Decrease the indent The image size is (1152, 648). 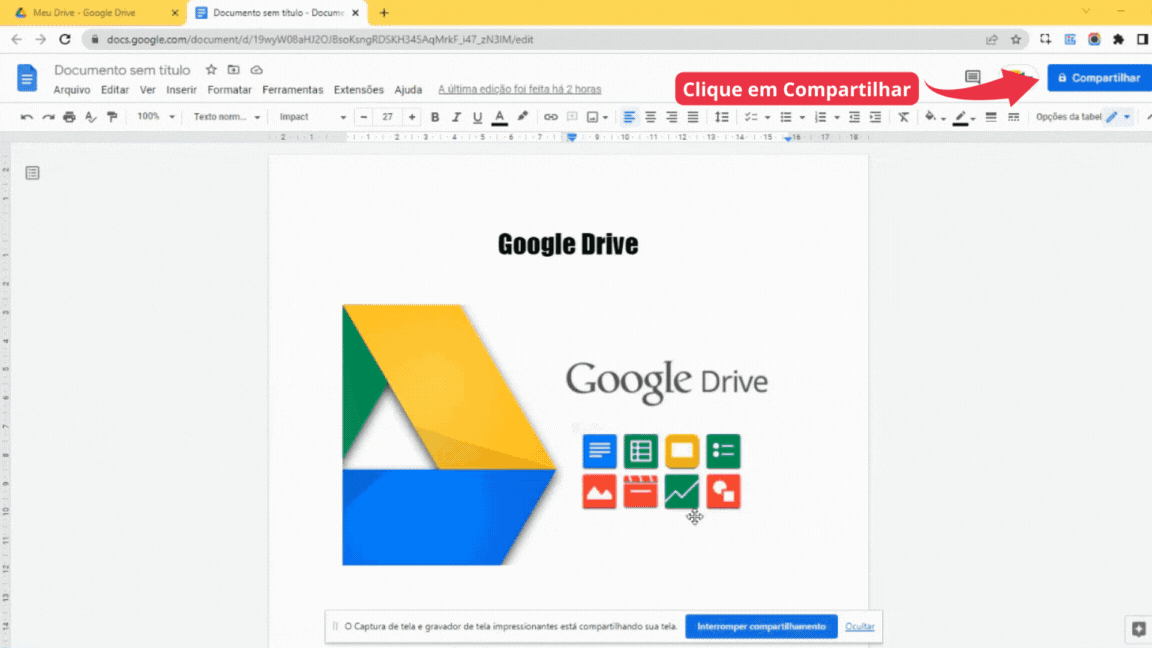854,117
